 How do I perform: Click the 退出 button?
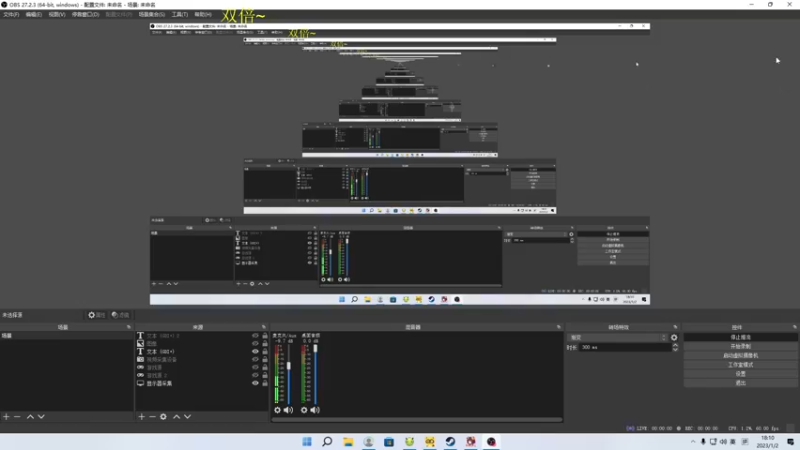(x=740, y=383)
